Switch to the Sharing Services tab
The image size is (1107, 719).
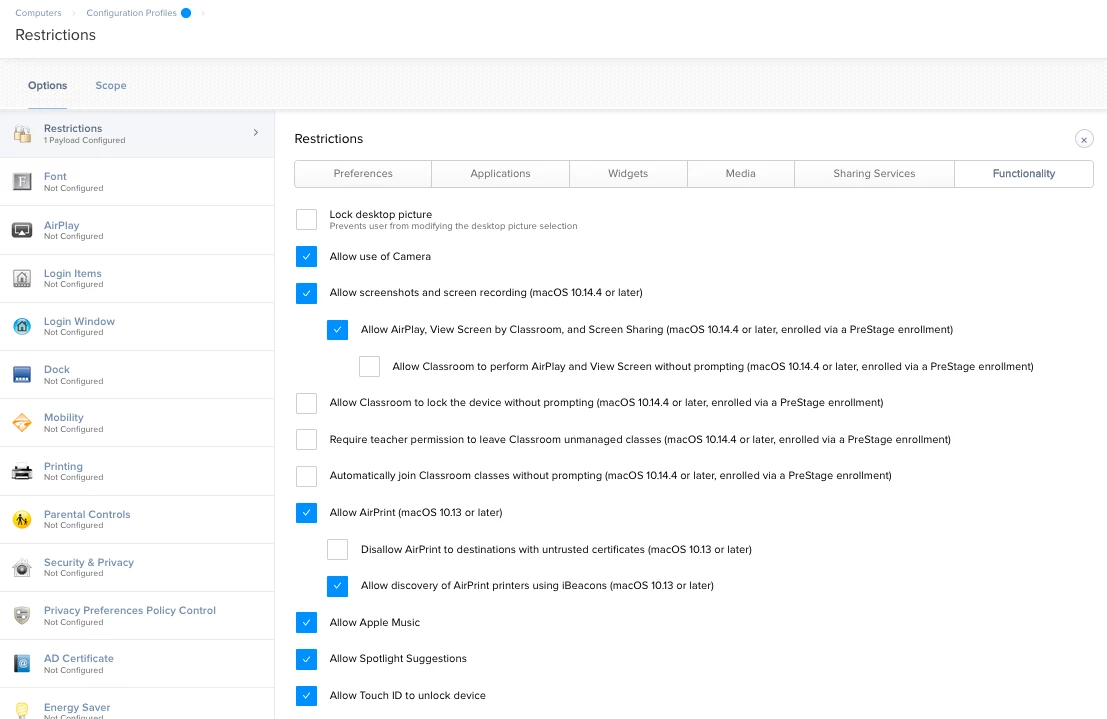[874, 174]
